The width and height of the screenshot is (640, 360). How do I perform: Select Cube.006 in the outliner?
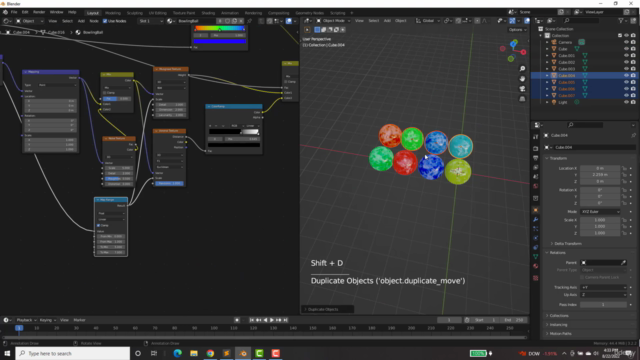coord(566,89)
